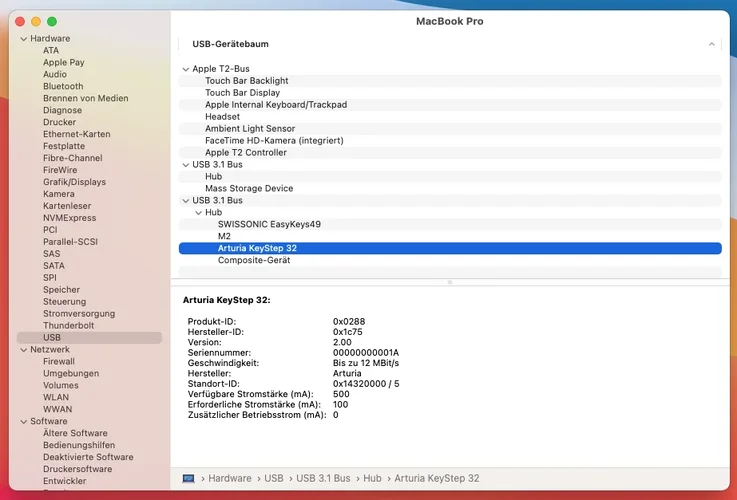Image resolution: width=737 pixels, height=500 pixels.
Task: Select Grafik/Displays in sidebar
Action: 74,182
